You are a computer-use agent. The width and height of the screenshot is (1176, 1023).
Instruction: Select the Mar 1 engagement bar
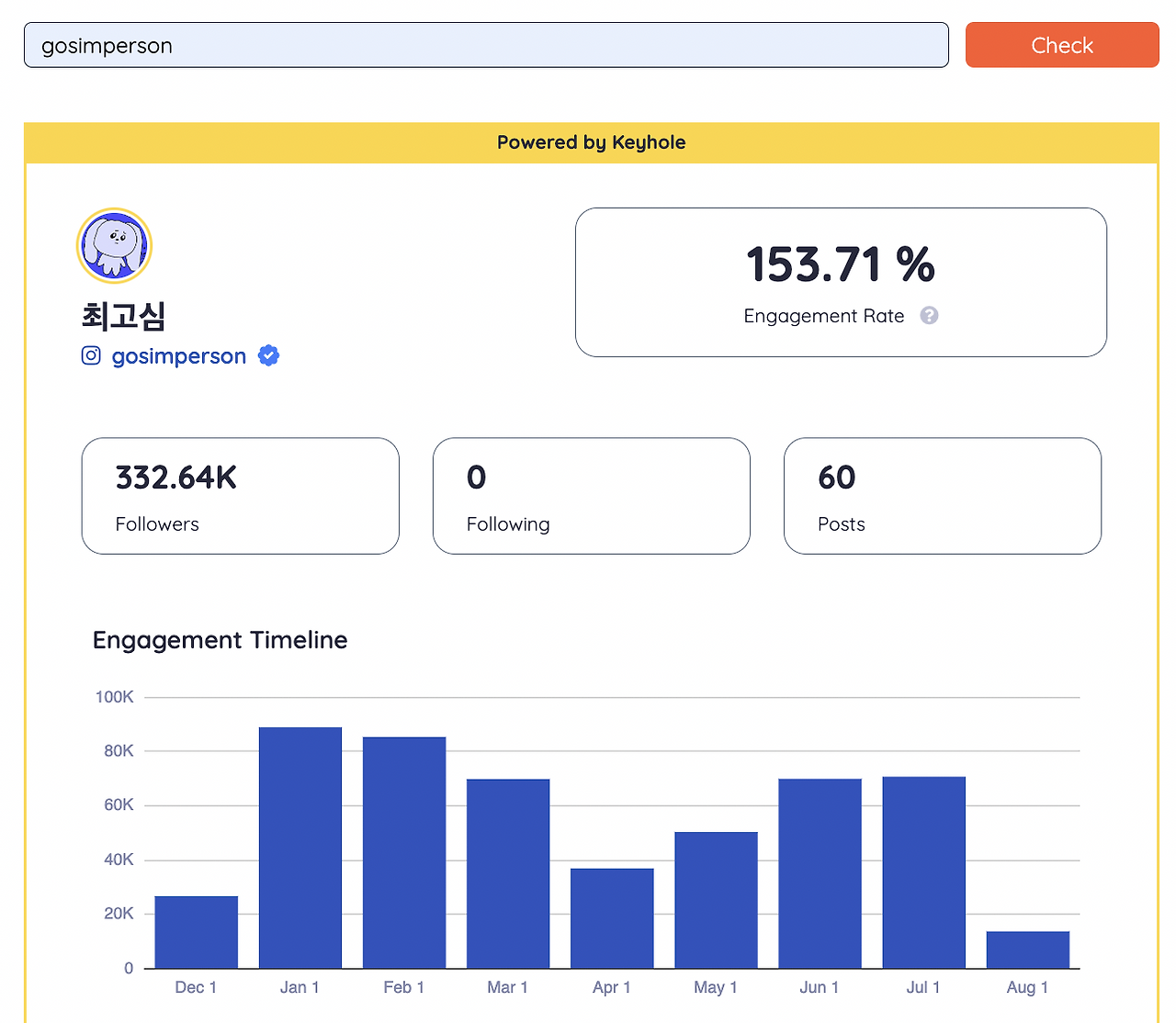(x=508, y=873)
